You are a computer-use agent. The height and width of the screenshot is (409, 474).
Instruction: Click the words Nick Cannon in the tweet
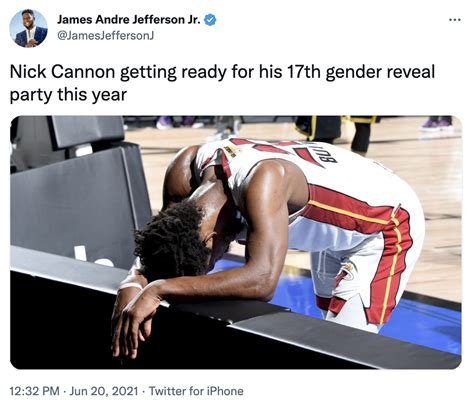tap(62, 72)
